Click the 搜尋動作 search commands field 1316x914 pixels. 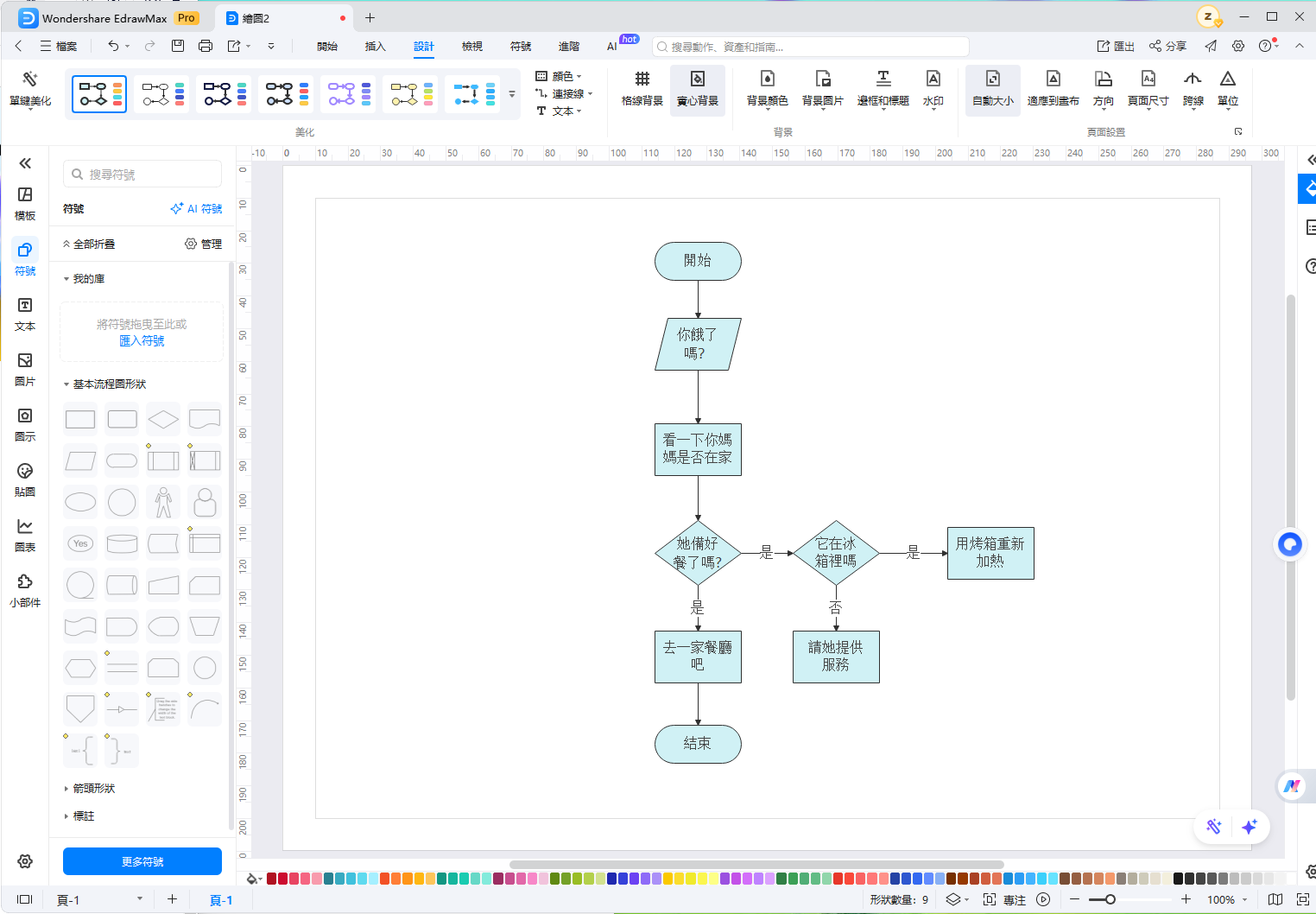pyautogui.click(x=811, y=47)
